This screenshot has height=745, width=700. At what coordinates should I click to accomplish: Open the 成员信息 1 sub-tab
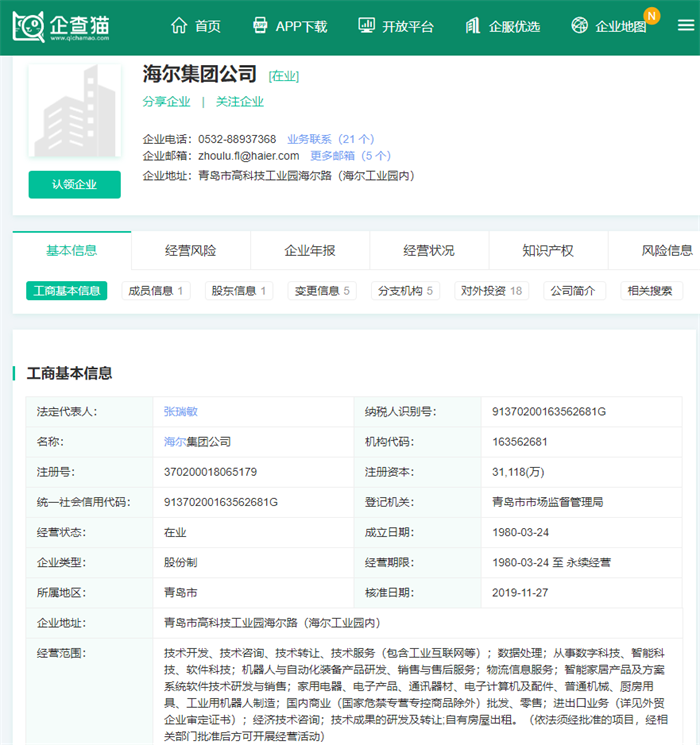tap(156, 291)
